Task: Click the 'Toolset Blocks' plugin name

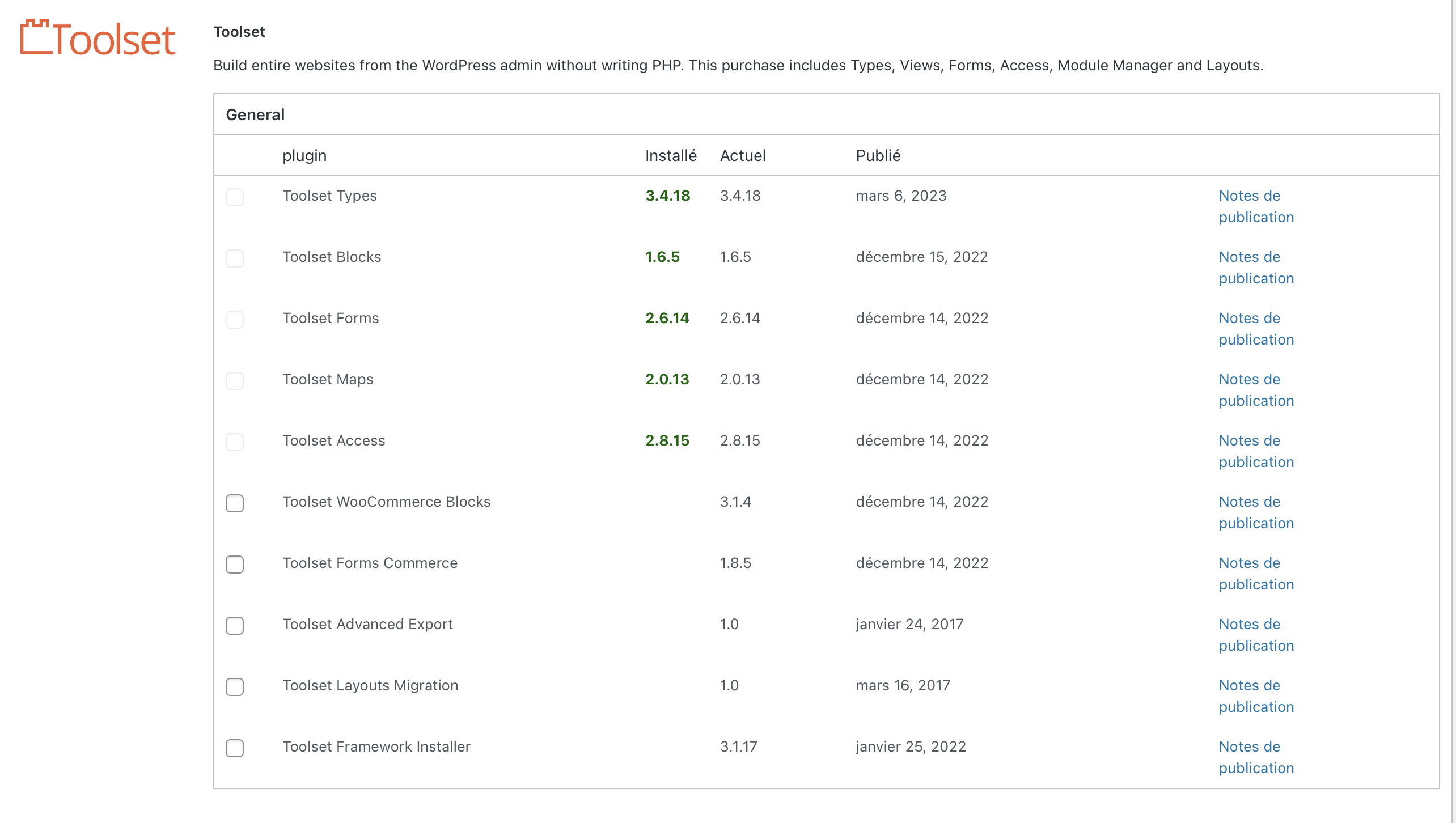Action: pyautogui.click(x=332, y=257)
